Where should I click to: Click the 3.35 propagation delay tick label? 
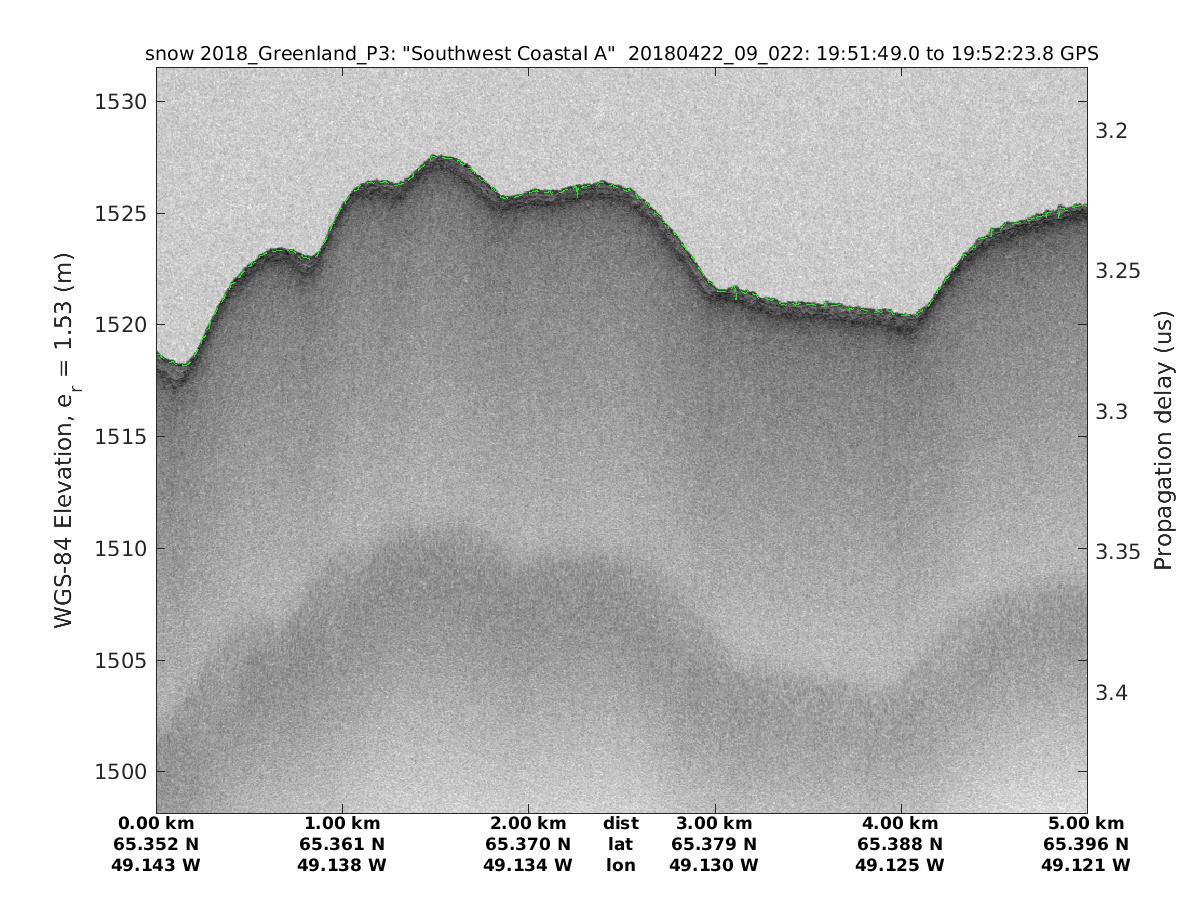coord(1118,552)
